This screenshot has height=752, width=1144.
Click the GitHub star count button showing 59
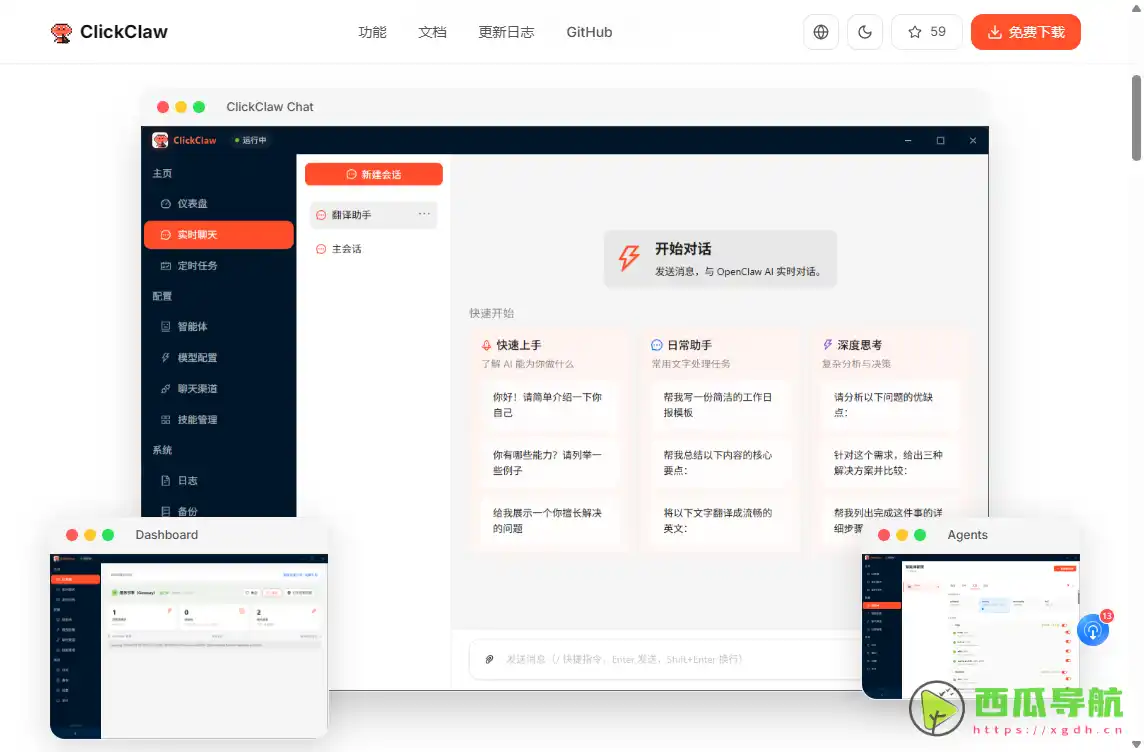click(927, 32)
